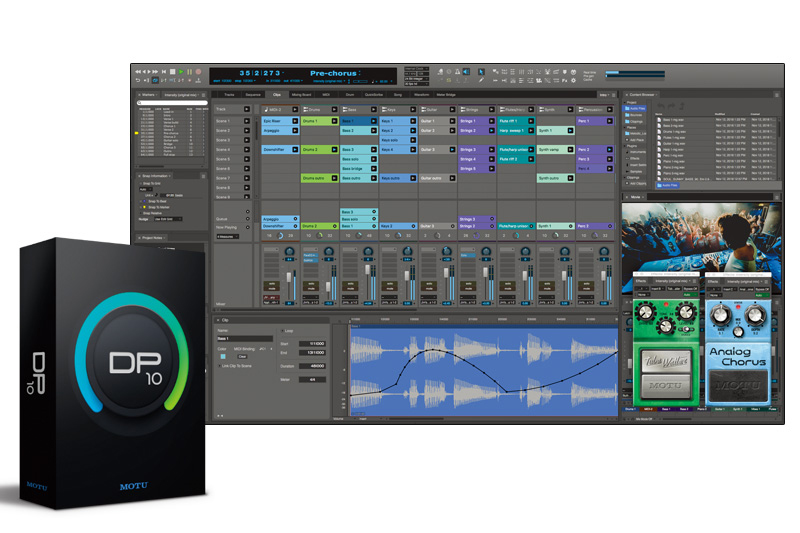Select the pointer arrow tool in the toolbar
Image resolution: width=800 pixels, height=533 pixels.
point(481,72)
